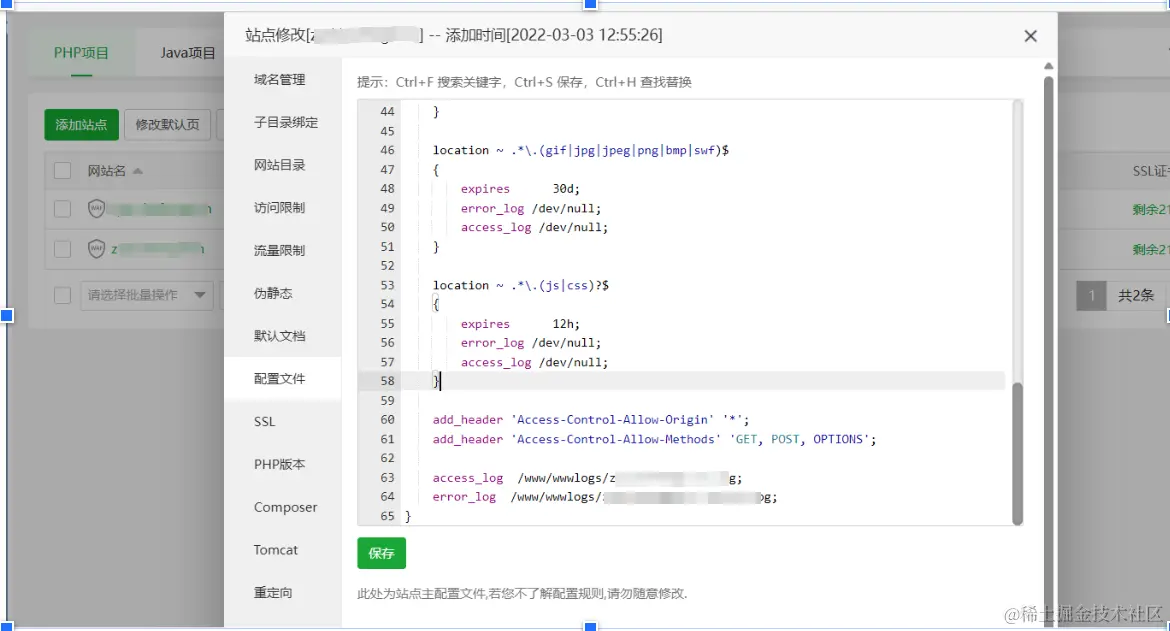Open the 默认文档 settings
This screenshot has height=631, width=1170.
279,336
